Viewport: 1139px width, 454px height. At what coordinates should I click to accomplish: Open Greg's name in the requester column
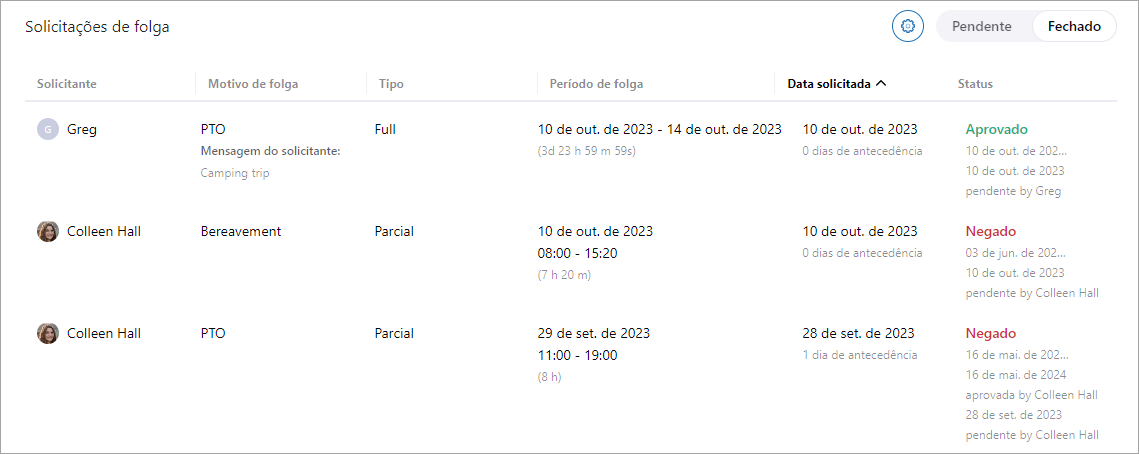point(82,129)
